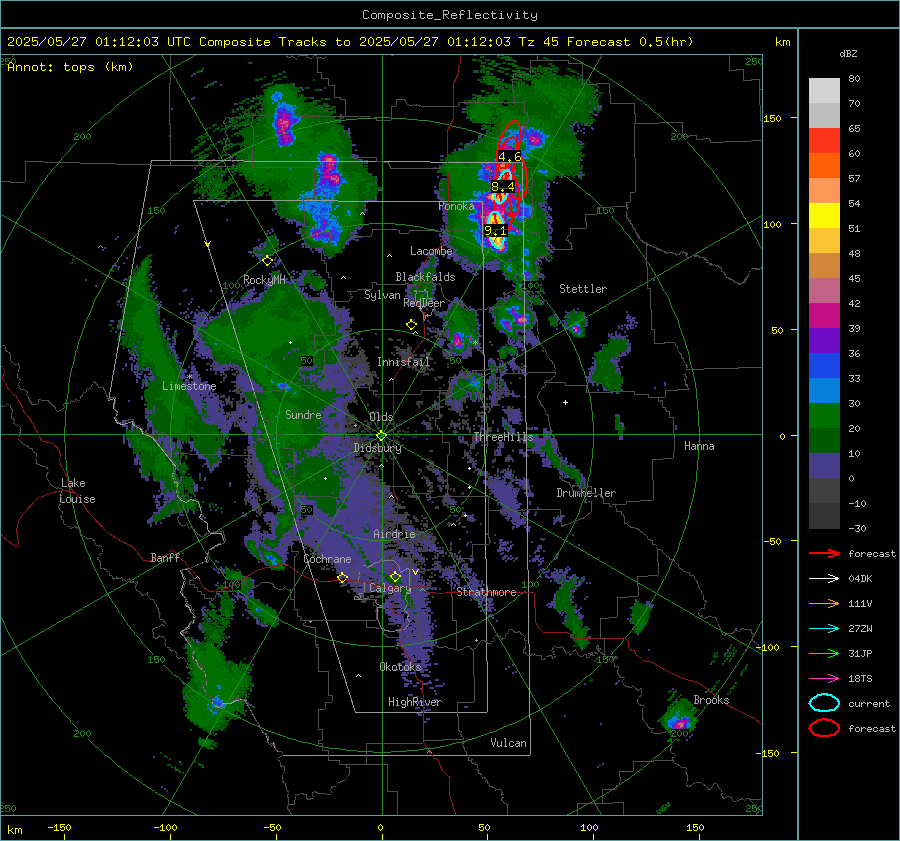Click the Drumheller town label
This screenshot has width=900, height=841.
(x=586, y=493)
